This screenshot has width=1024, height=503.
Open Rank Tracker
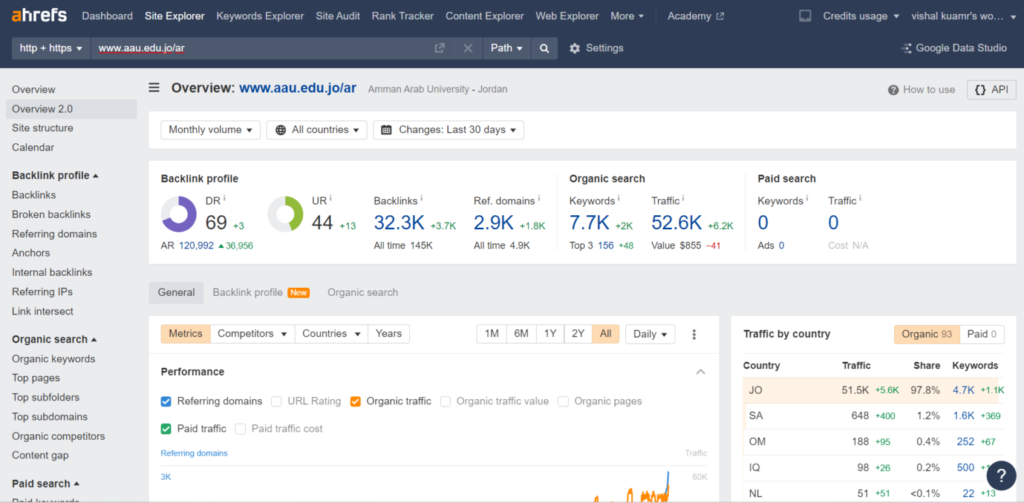coord(403,16)
